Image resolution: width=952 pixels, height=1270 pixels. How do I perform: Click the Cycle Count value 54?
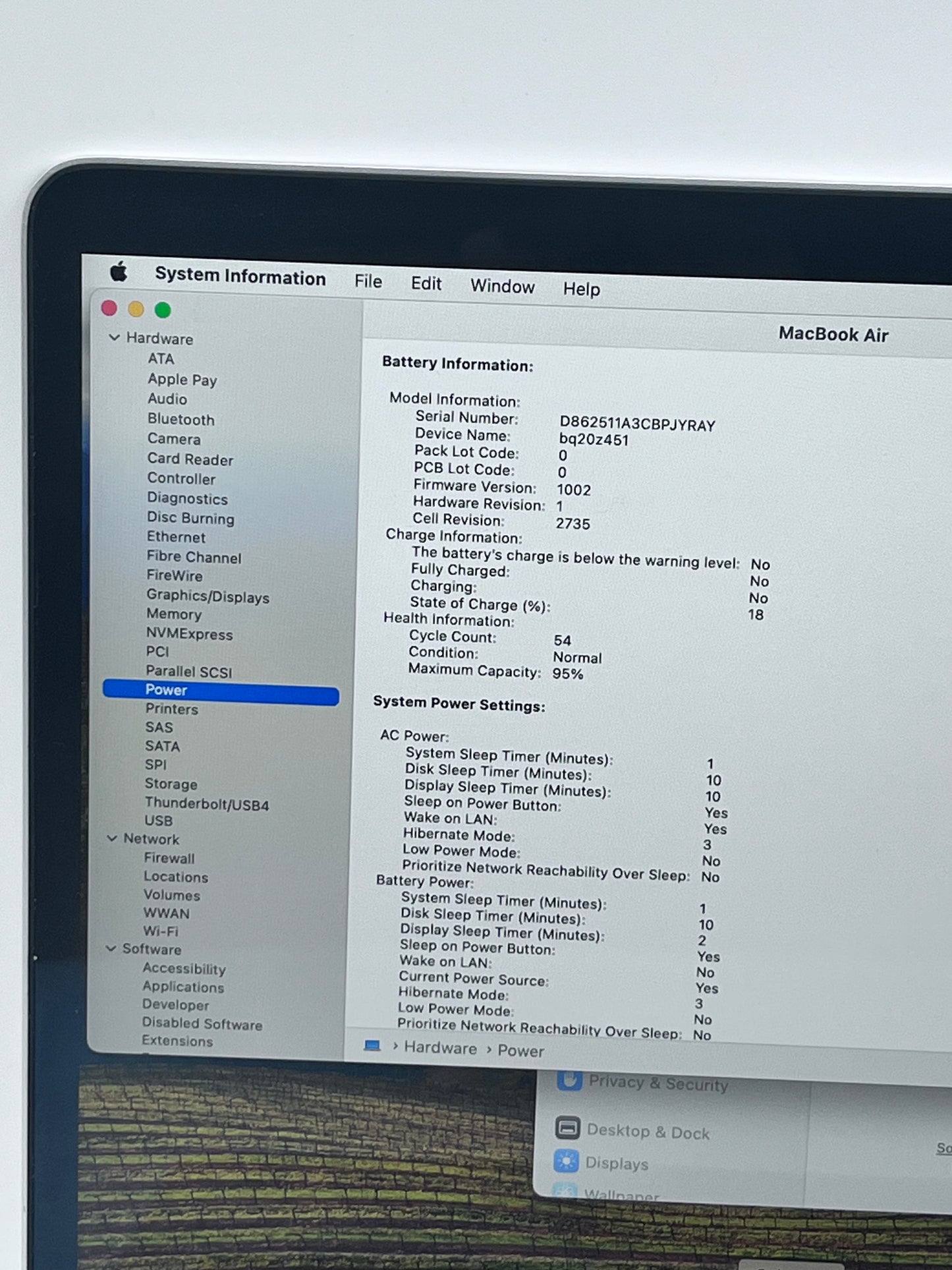tap(563, 640)
